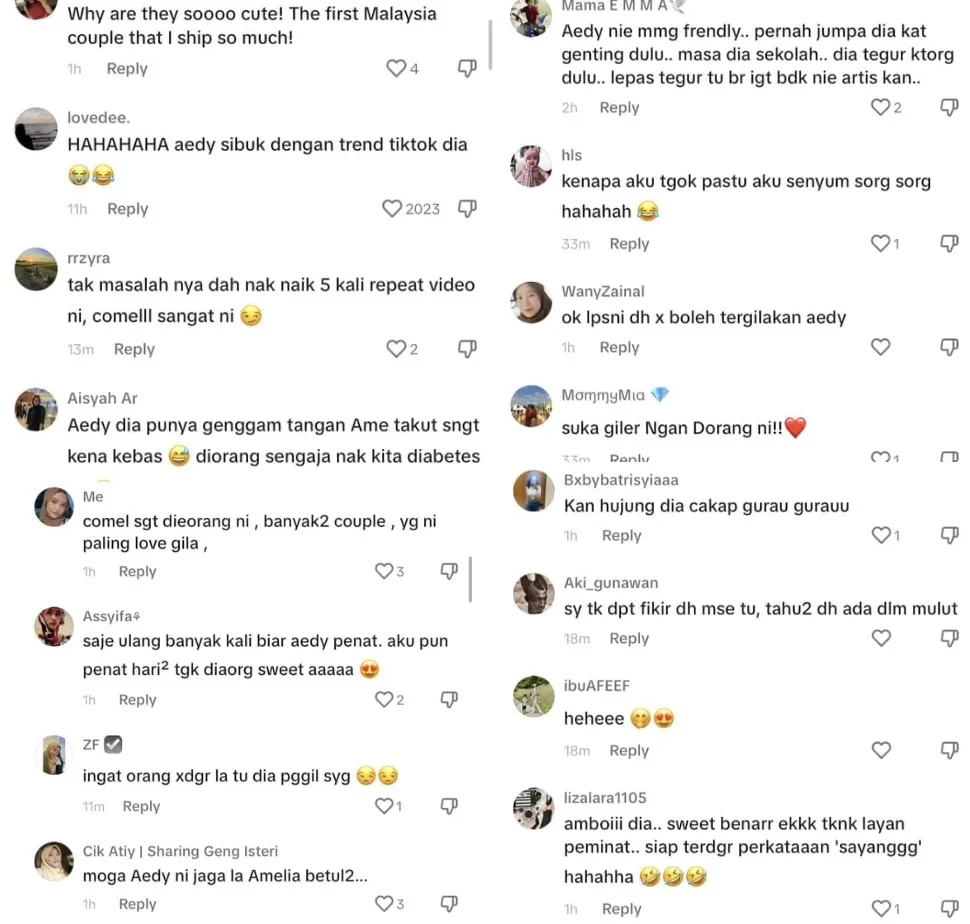Open rrzyra's profile avatar

(36, 269)
